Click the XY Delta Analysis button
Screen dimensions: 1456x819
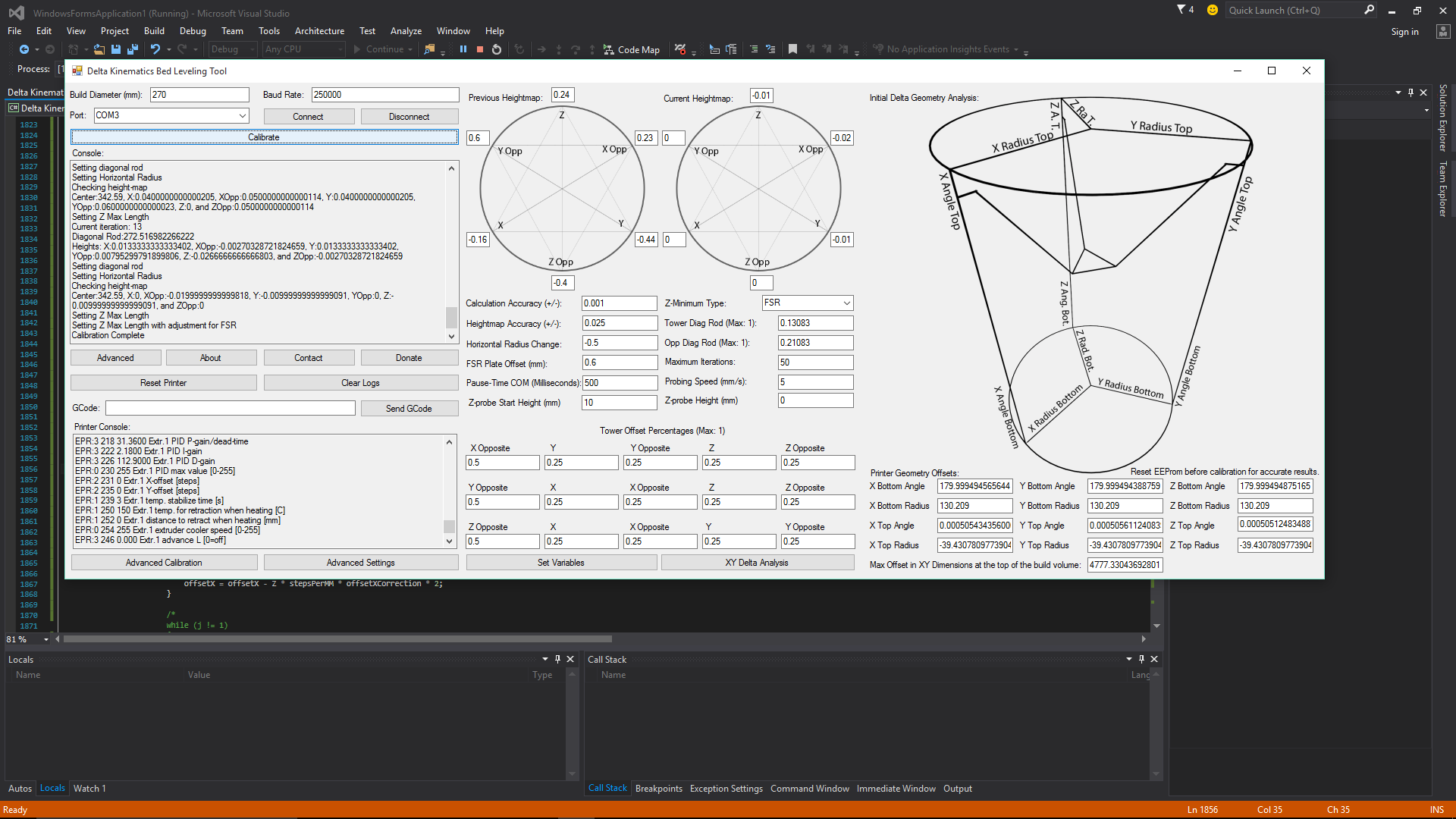(757, 563)
